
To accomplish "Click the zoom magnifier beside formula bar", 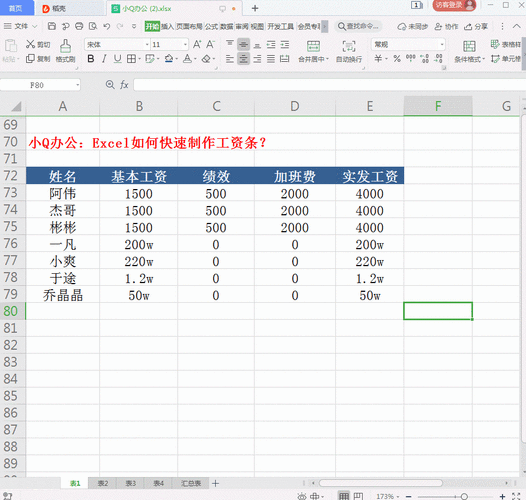I will pyautogui.click(x=110, y=85).
